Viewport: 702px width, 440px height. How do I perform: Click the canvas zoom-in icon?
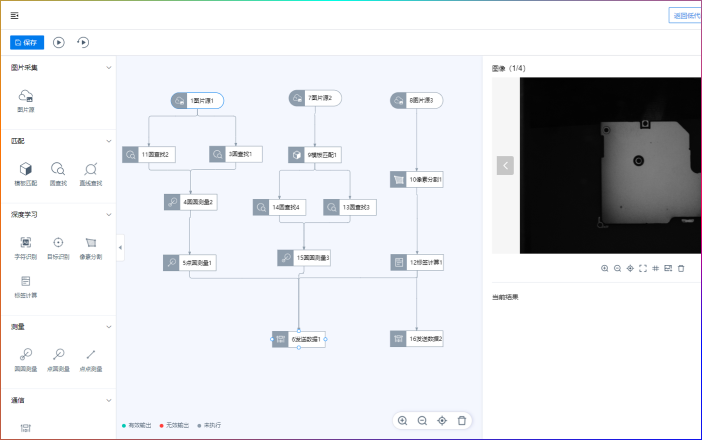pyautogui.click(x=402, y=421)
